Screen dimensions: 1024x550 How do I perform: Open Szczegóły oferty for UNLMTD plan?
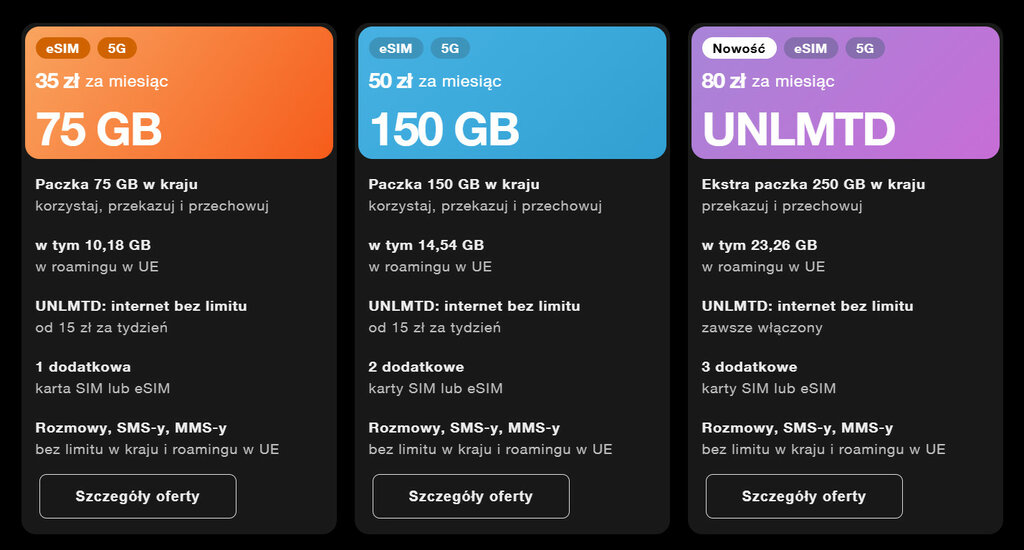804,496
